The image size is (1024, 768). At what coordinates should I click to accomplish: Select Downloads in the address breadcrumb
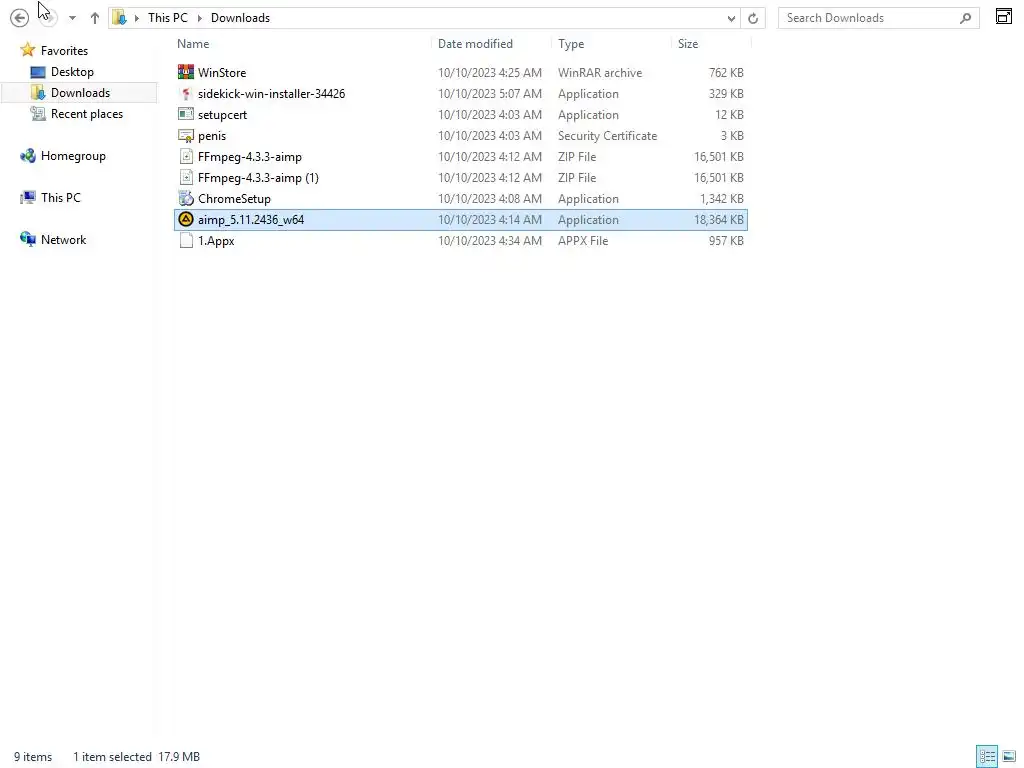240,18
